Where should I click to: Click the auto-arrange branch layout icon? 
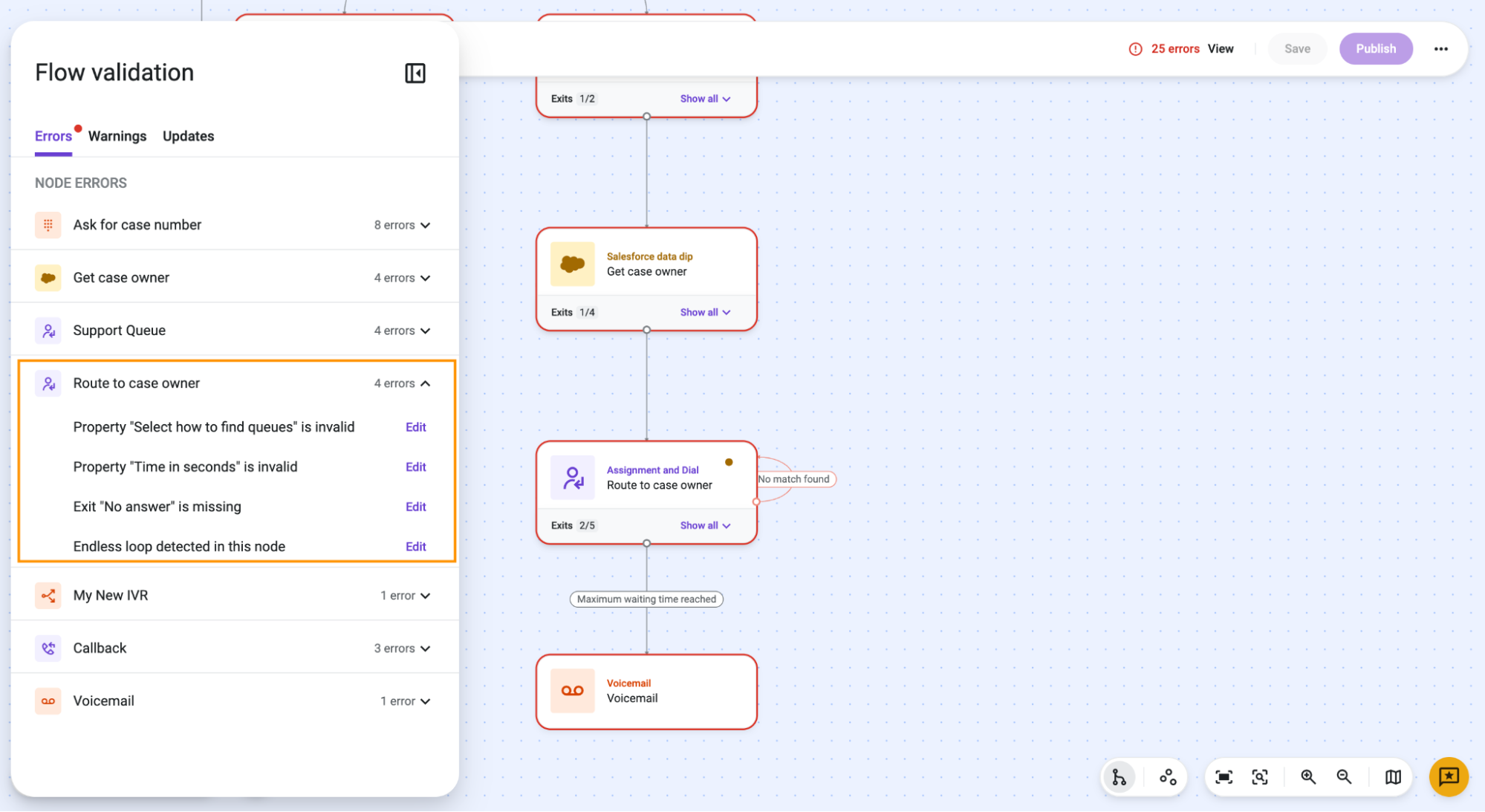(1120, 777)
